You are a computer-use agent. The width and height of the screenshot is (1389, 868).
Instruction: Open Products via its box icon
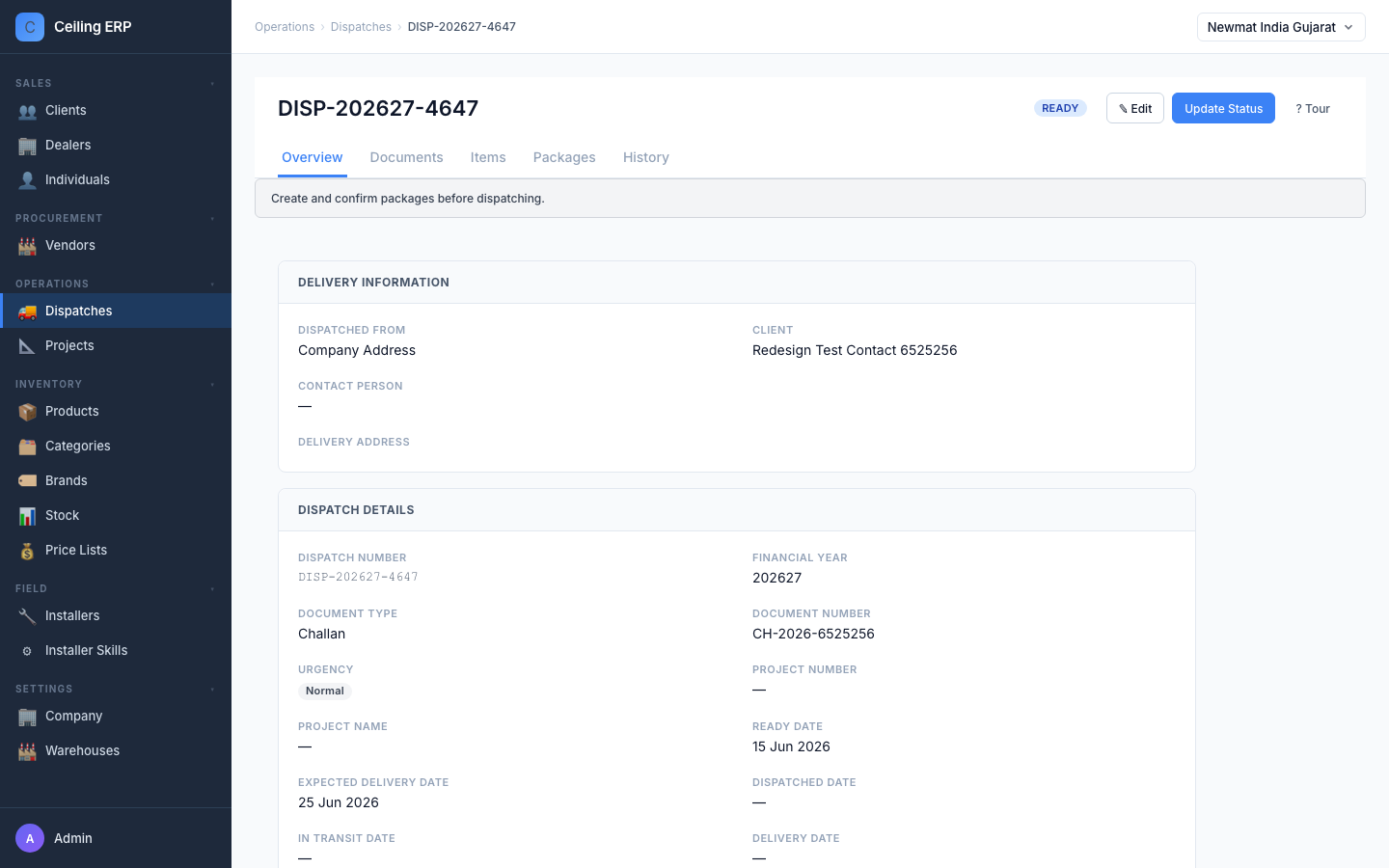[27, 412]
